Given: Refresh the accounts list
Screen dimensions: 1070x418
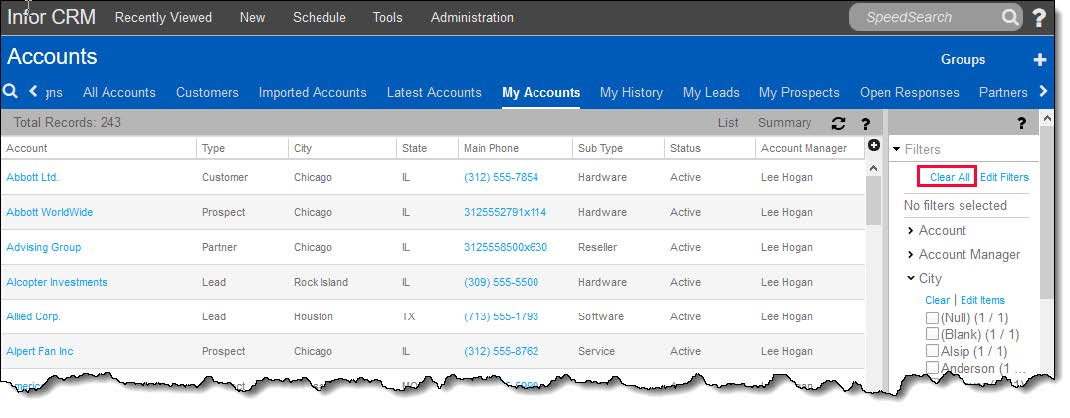Looking at the screenshot, I should [839, 123].
